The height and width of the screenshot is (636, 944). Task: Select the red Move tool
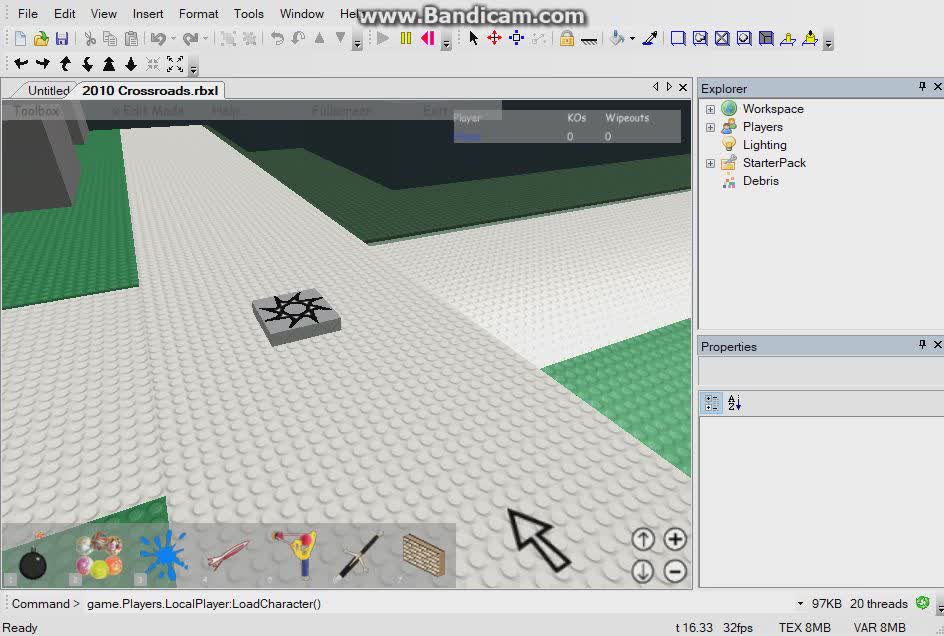[x=495, y=39]
